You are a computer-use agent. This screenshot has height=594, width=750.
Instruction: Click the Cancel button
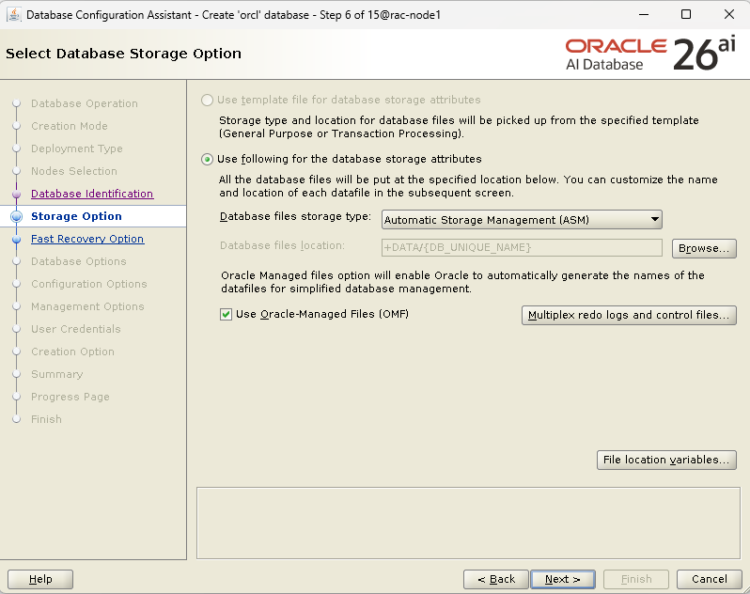(709, 579)
